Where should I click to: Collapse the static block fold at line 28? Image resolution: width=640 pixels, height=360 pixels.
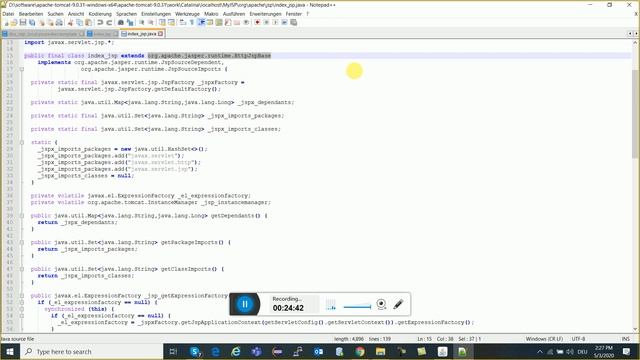(22, 142)
